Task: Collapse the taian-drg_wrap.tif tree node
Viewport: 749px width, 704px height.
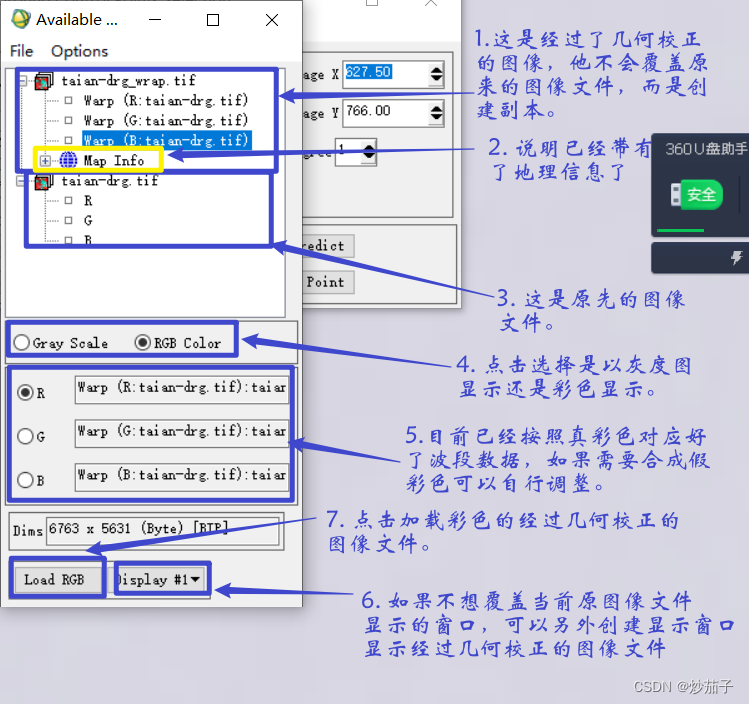Action: coord(22,80)
